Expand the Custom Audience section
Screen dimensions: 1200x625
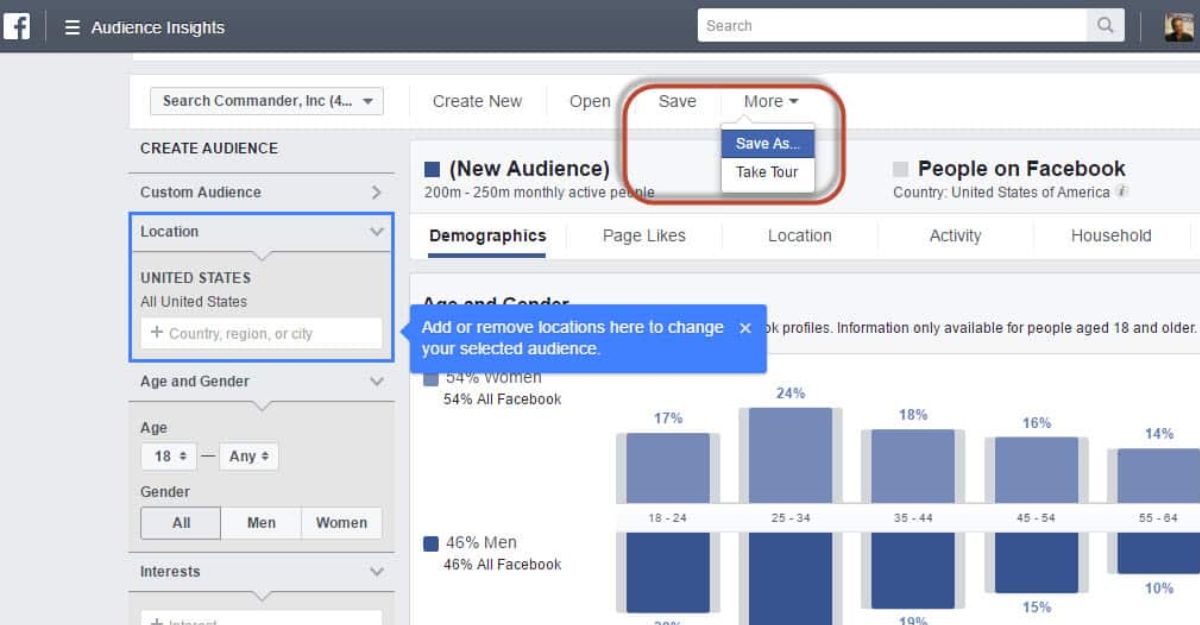point(262,192)
